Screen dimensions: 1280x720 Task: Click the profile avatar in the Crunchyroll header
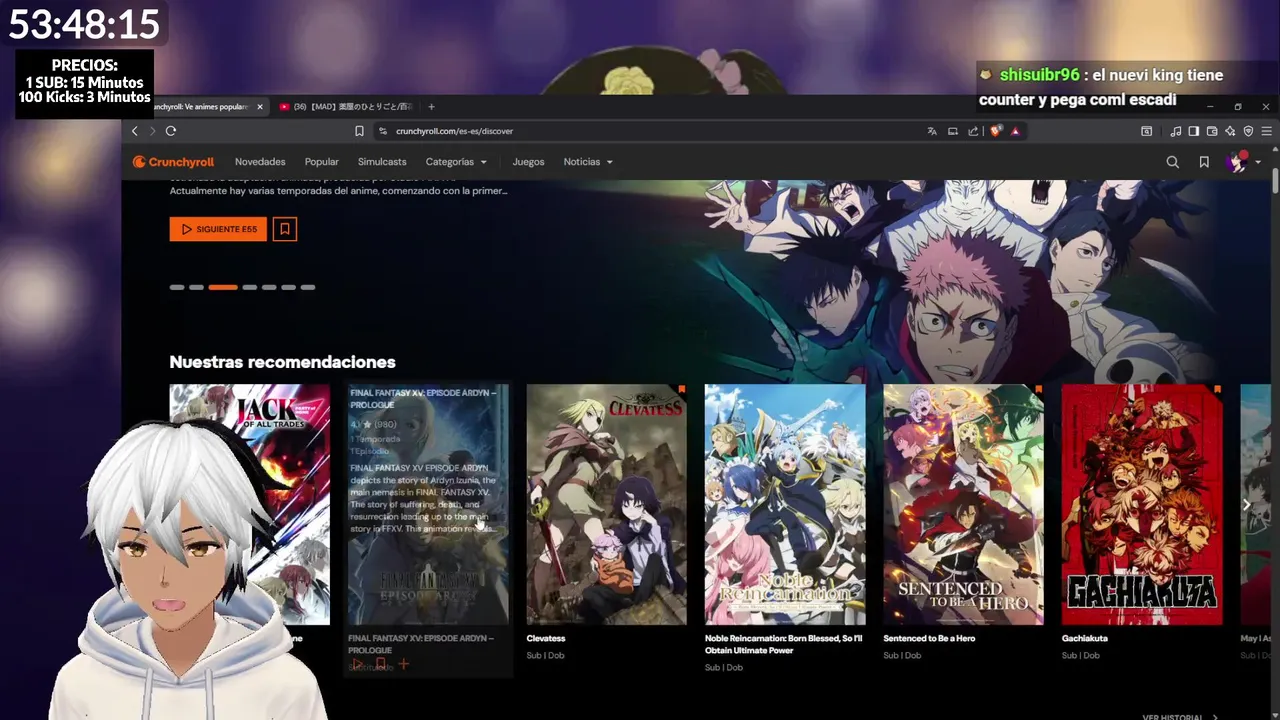(1238, 162)
